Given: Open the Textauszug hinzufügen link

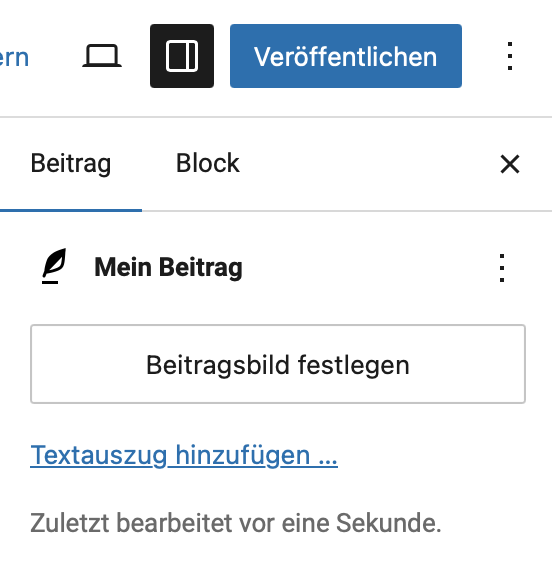Looking at the screenshot, I should (184, 455).
